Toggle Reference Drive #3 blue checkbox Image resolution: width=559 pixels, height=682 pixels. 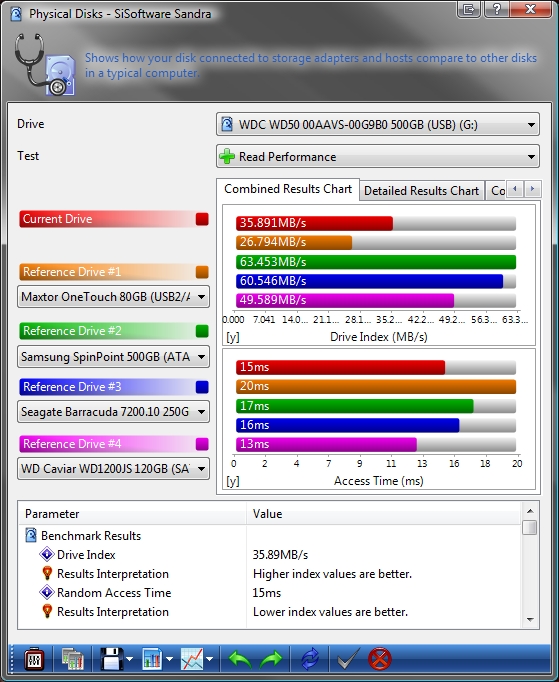[202, 387]
